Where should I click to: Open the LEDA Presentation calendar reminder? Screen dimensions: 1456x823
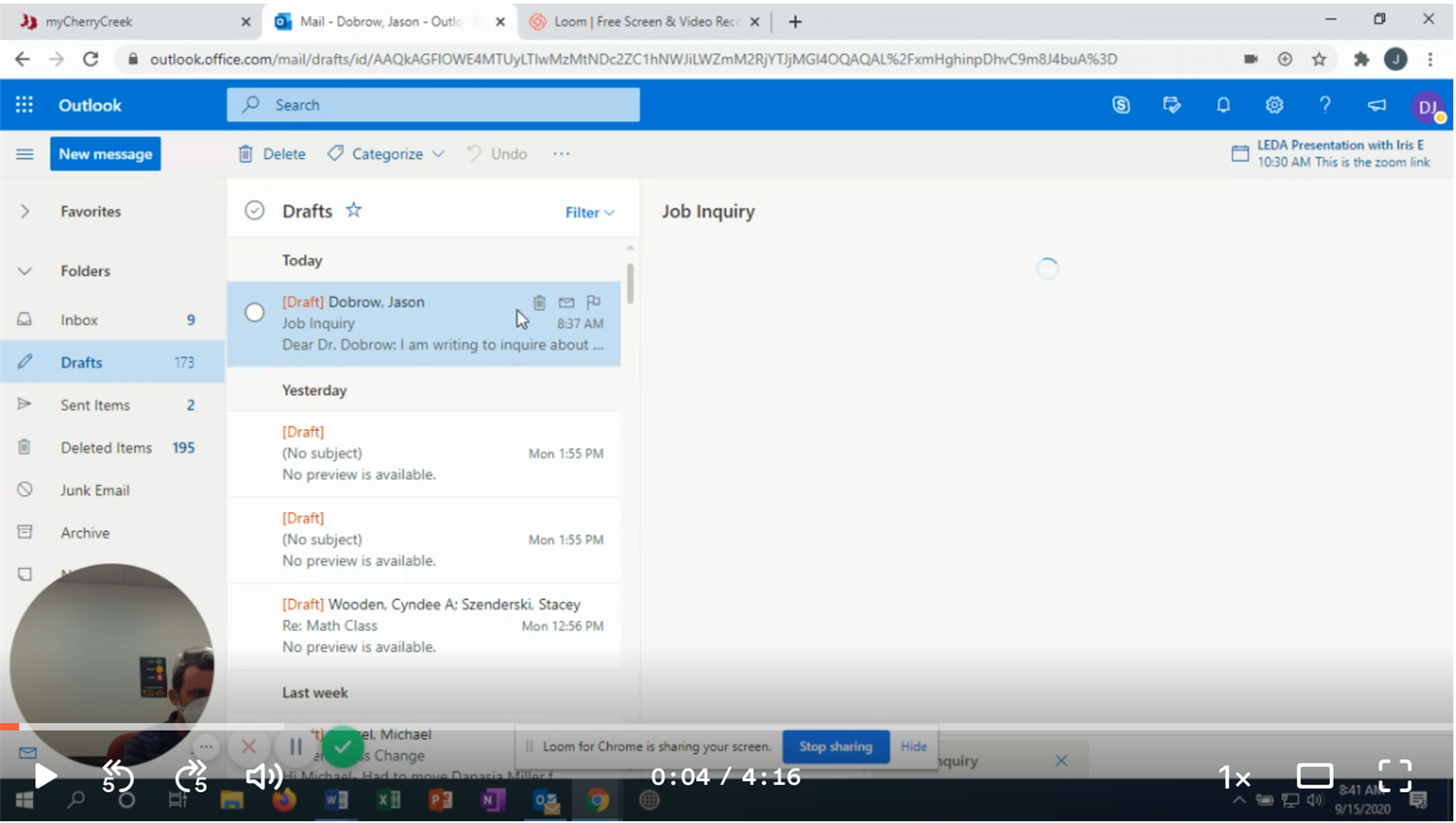click(1332, 153)
